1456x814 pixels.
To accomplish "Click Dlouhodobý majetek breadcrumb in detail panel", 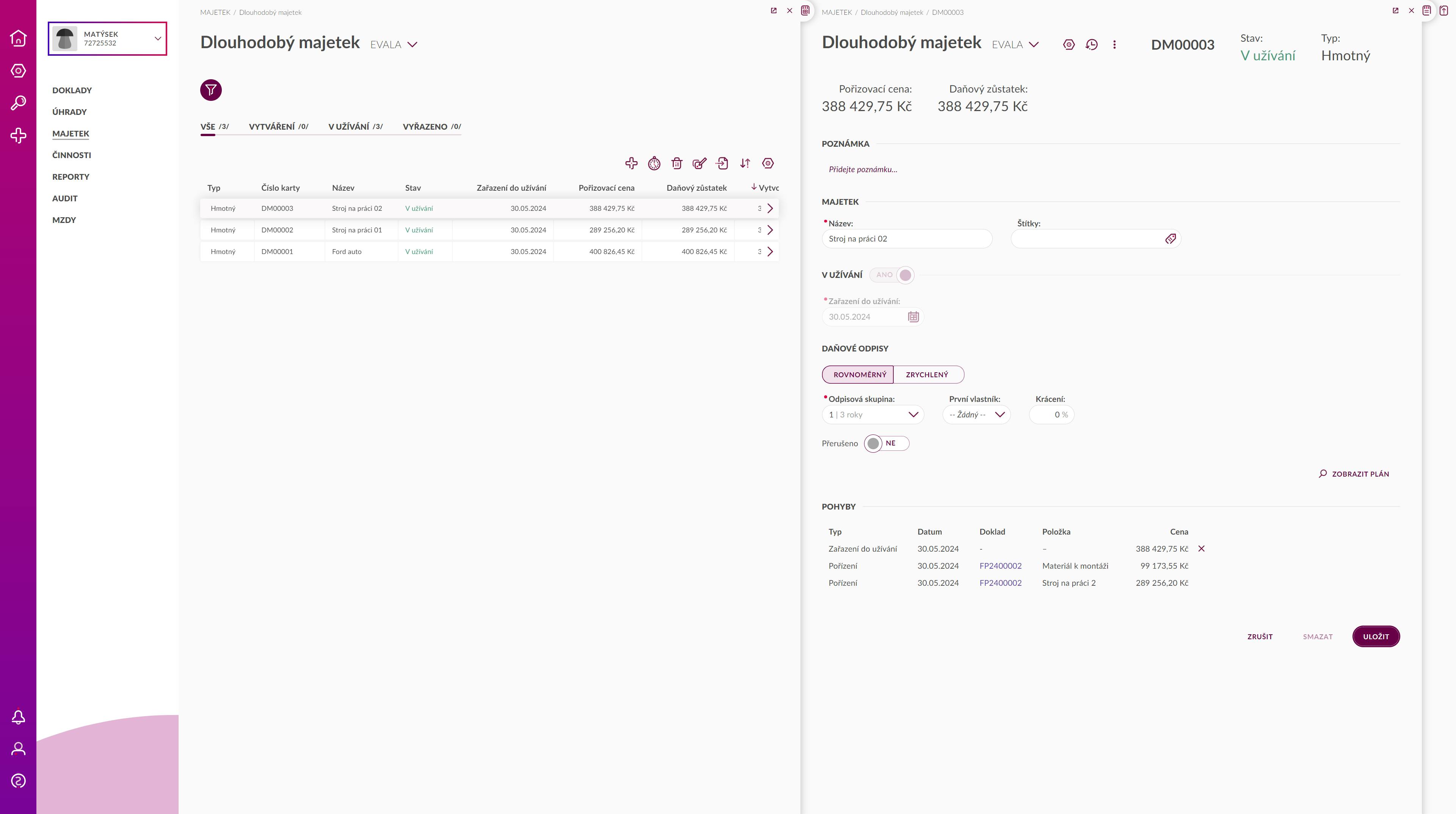I will 892,13.
